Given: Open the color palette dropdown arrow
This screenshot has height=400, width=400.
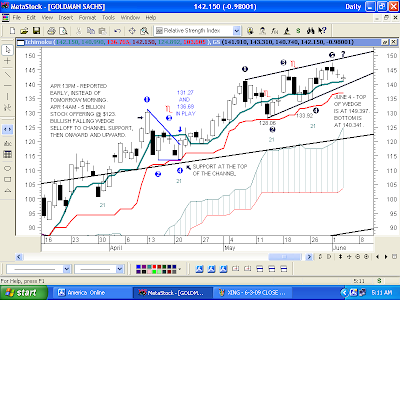Looking at the screenshot, I should pos(180,269).
